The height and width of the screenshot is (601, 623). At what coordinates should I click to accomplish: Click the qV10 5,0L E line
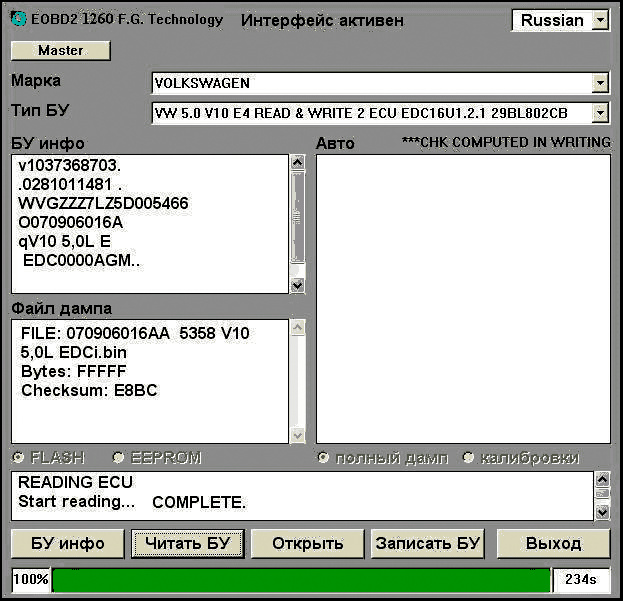pos(65,242)
